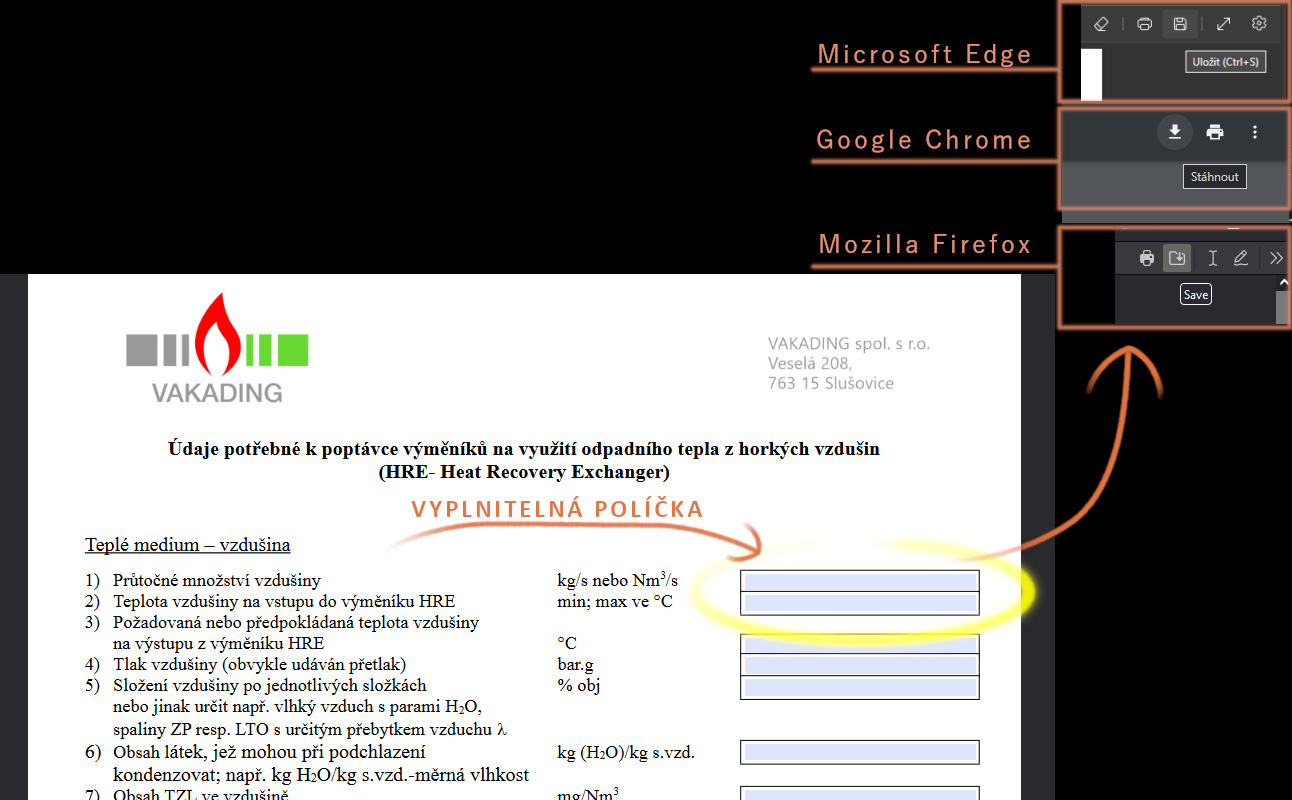This screenshot has width=1292, height=800.
Task: Click the Firefox save-to-folder icon
Action: coord(1177,258)
